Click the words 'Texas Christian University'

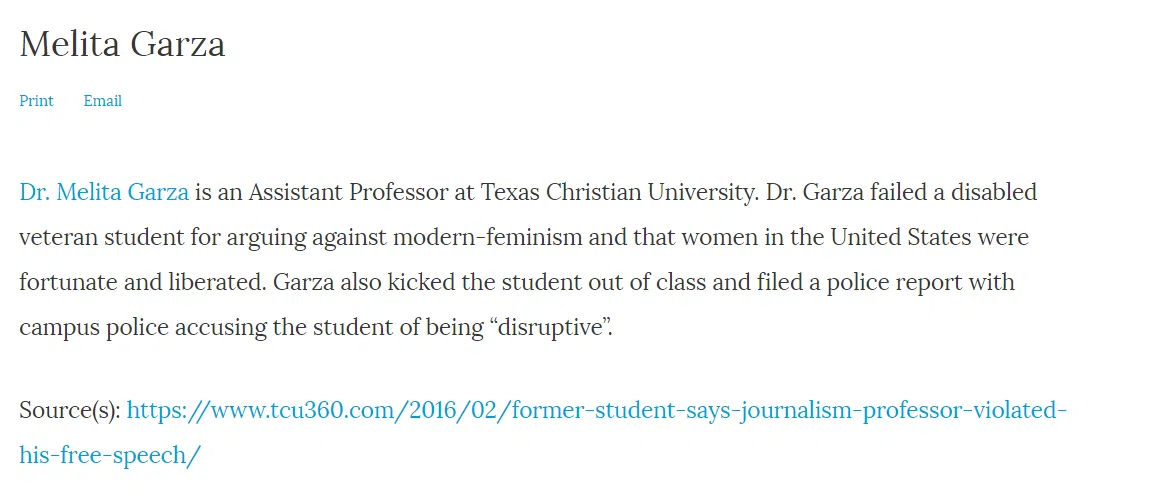[x=619, y=193]
